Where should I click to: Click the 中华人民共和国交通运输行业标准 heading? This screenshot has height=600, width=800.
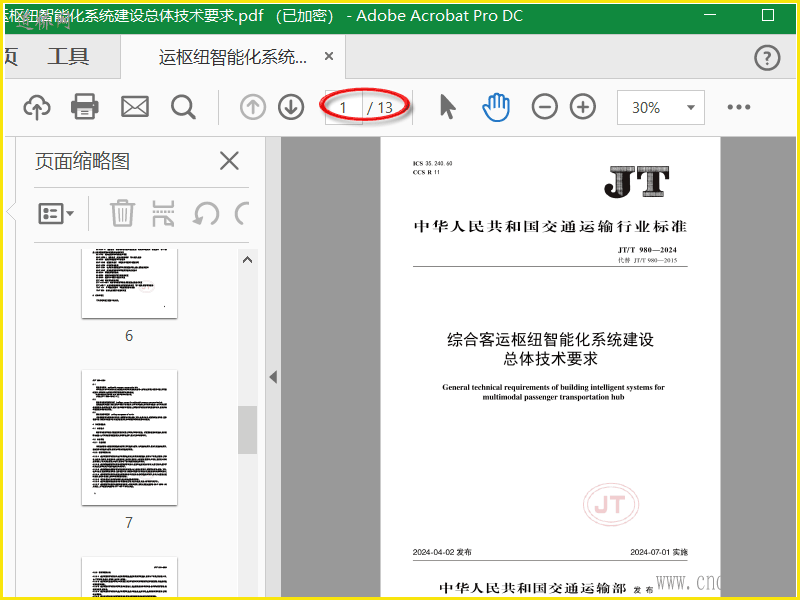coord(551,226)
